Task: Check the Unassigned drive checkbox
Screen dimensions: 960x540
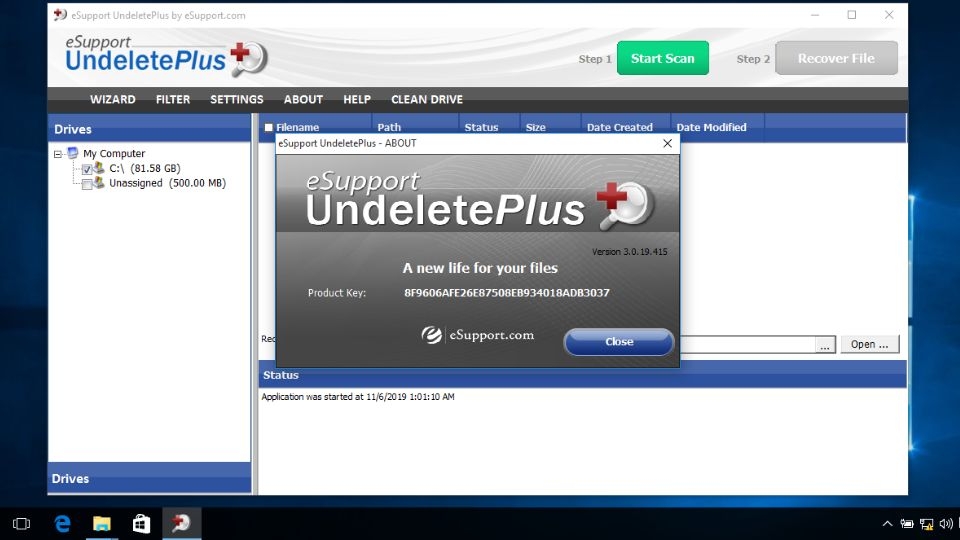Action: [x=87, y=184]
